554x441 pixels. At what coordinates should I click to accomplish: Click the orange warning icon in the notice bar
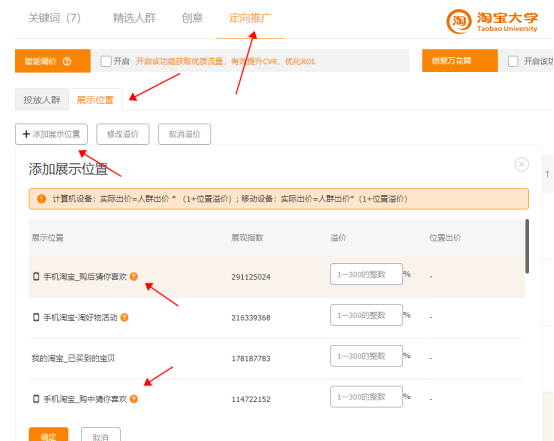click(41, 199)
